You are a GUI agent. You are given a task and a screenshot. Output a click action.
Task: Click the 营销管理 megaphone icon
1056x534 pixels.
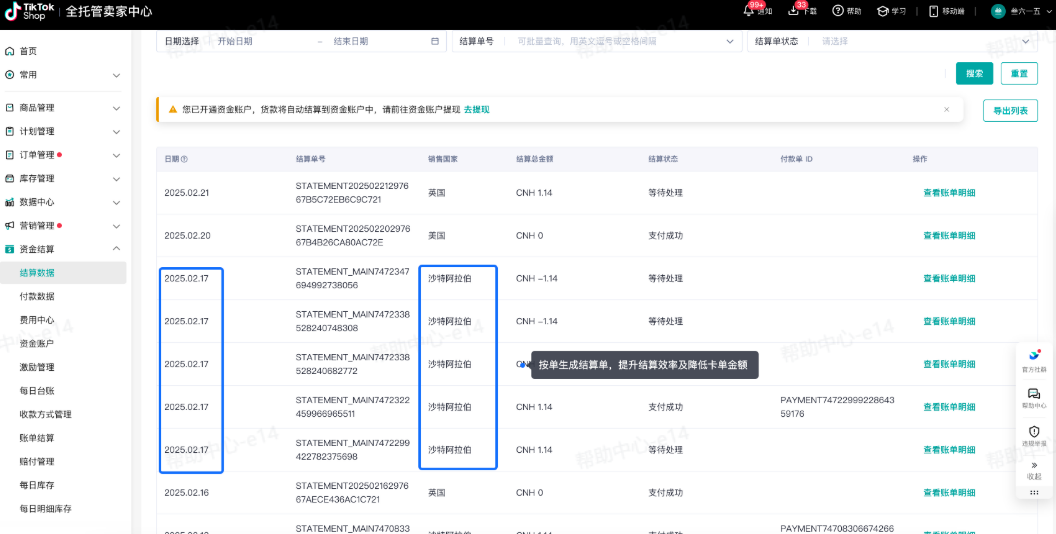9,226
